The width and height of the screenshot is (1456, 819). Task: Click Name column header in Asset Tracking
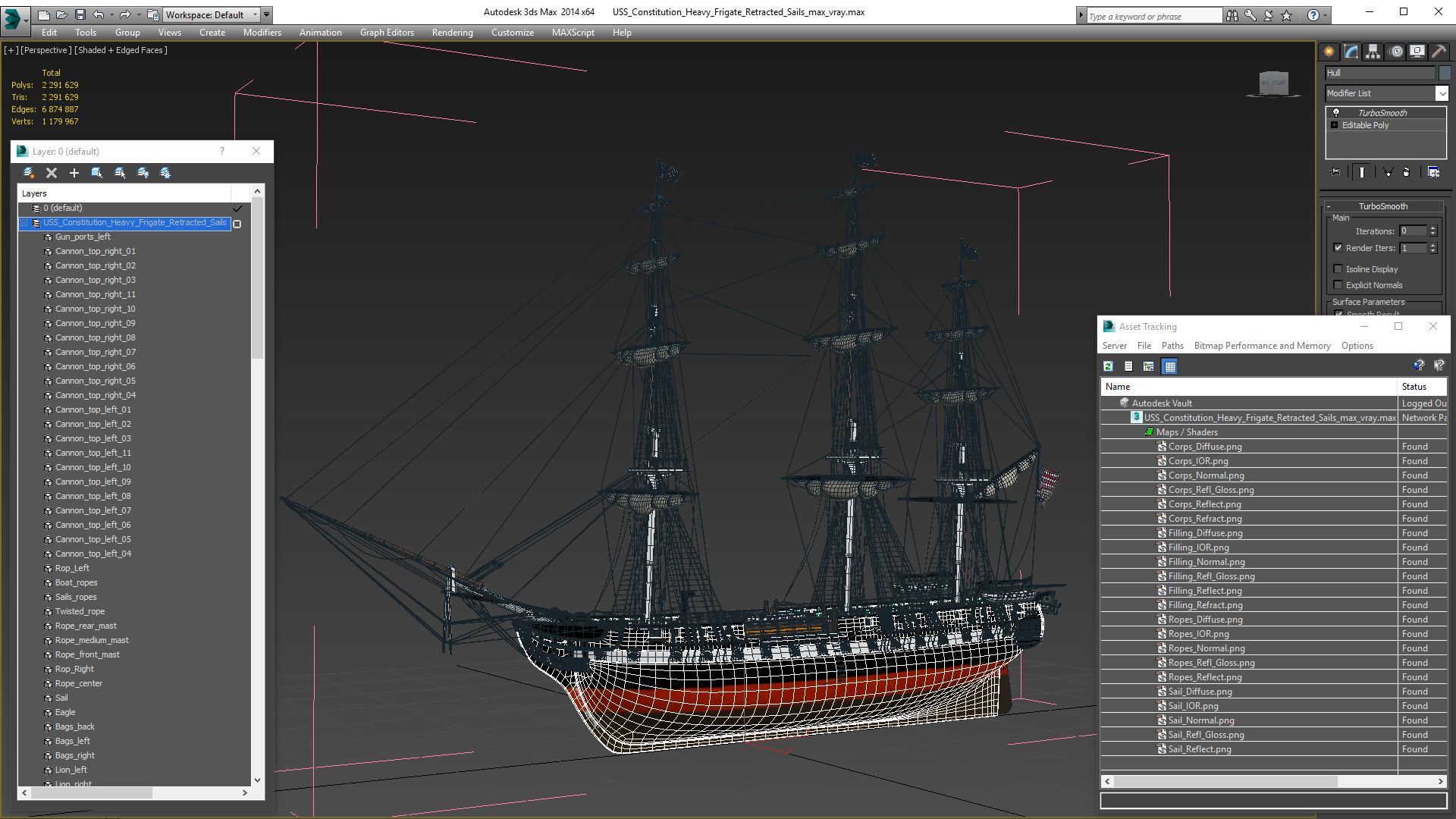[1249, 387]
